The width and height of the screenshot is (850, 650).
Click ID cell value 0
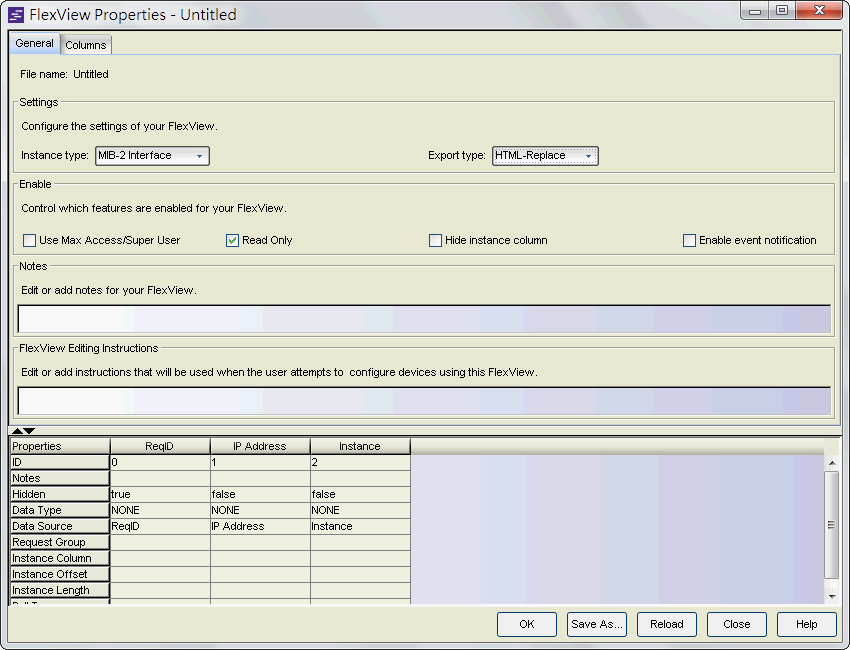160,462
